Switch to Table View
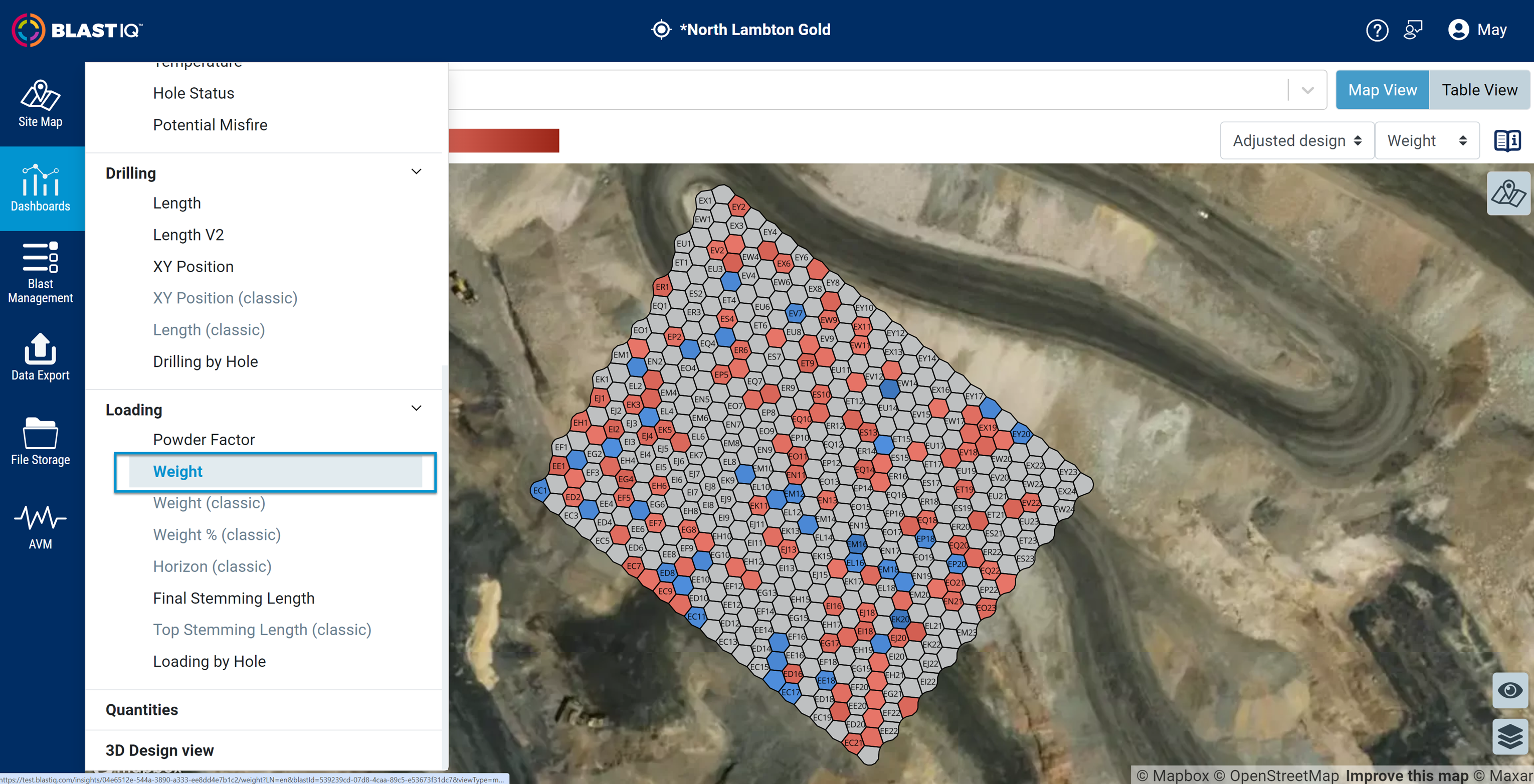Screen dimensions: 1534x784 pos(1479,90)
